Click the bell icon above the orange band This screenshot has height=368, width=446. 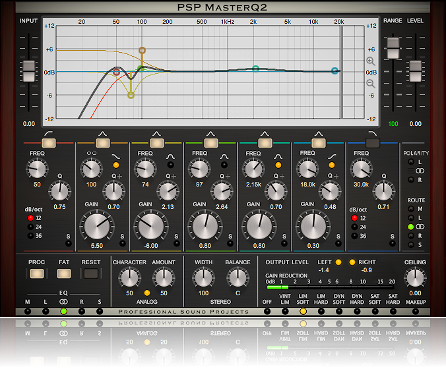pyautogui.click(x=103, y=134)
